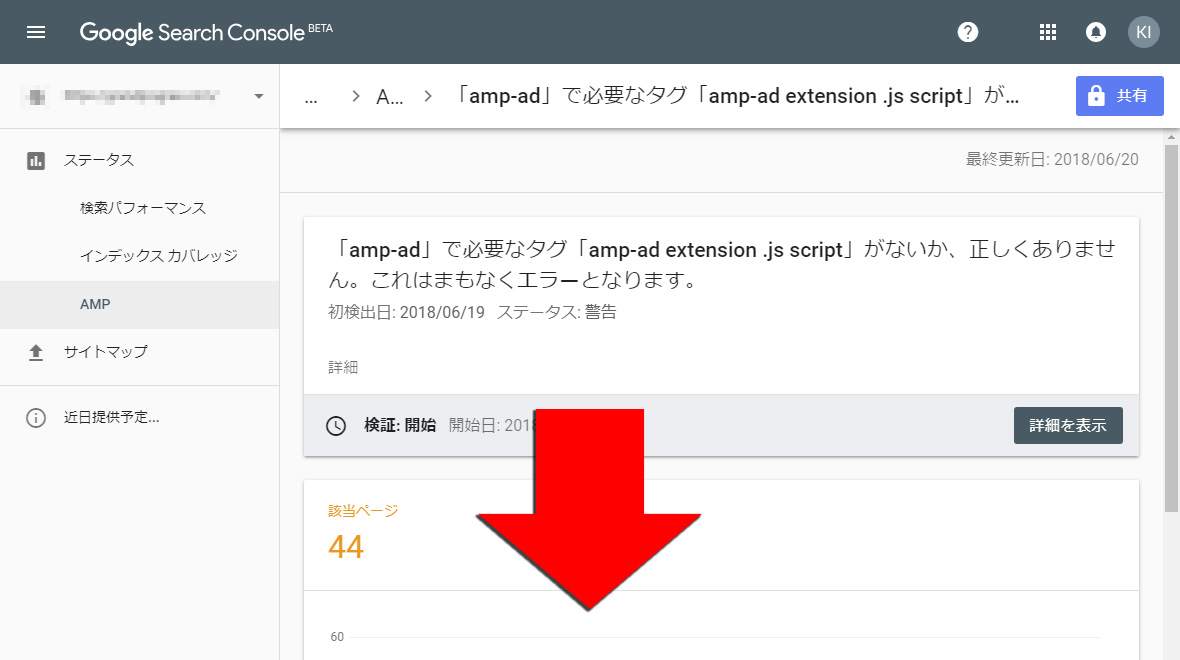Click the vertical page scrollbar
This screenshot has width=1180, height=660.
[x=1171, y=330]
